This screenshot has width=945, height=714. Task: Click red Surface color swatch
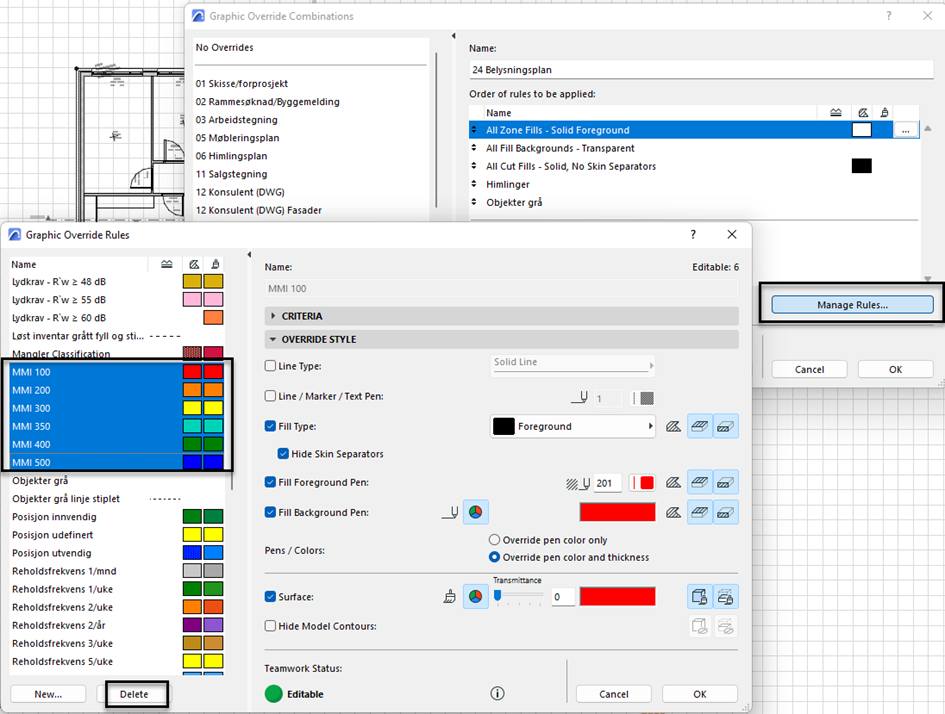click(x=617, y=597)
